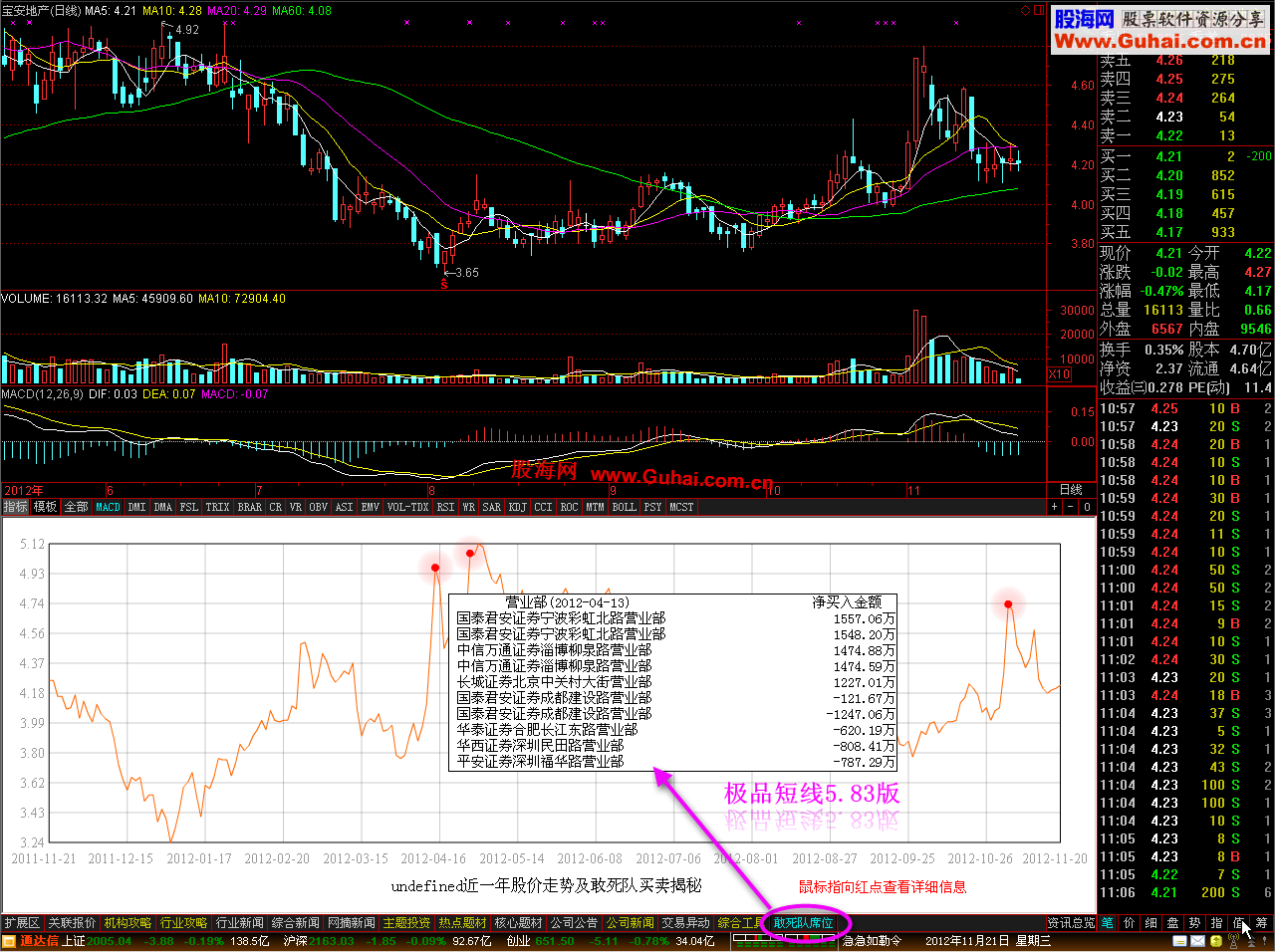Select the TRIX indicator tab
Viewport: 1275px width, 952px height.
click(x=217, y=507)
